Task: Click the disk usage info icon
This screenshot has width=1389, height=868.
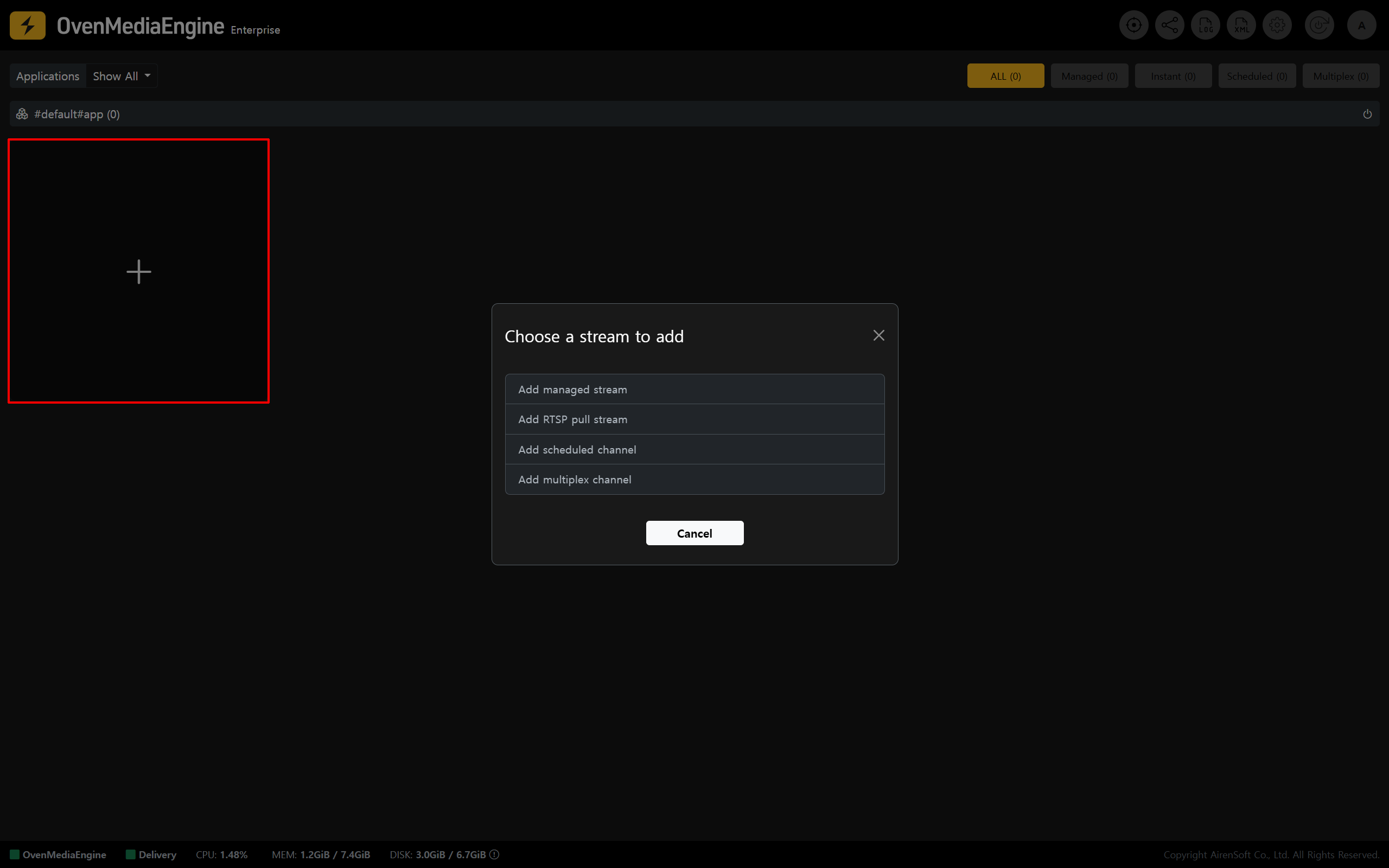Action: (494, 854)
